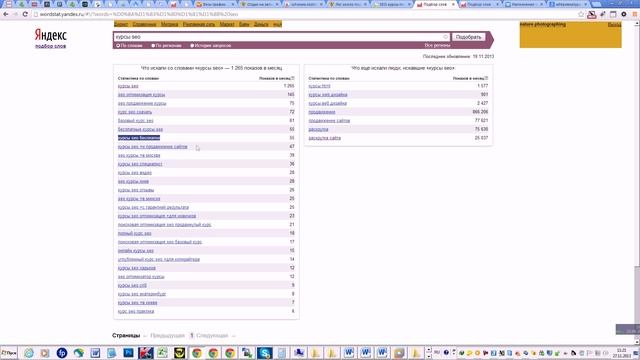The width and height of the screenshot is (640, 360).
Task: Open the 'раскрутка сайта' related query link
Action: point(324,138)
